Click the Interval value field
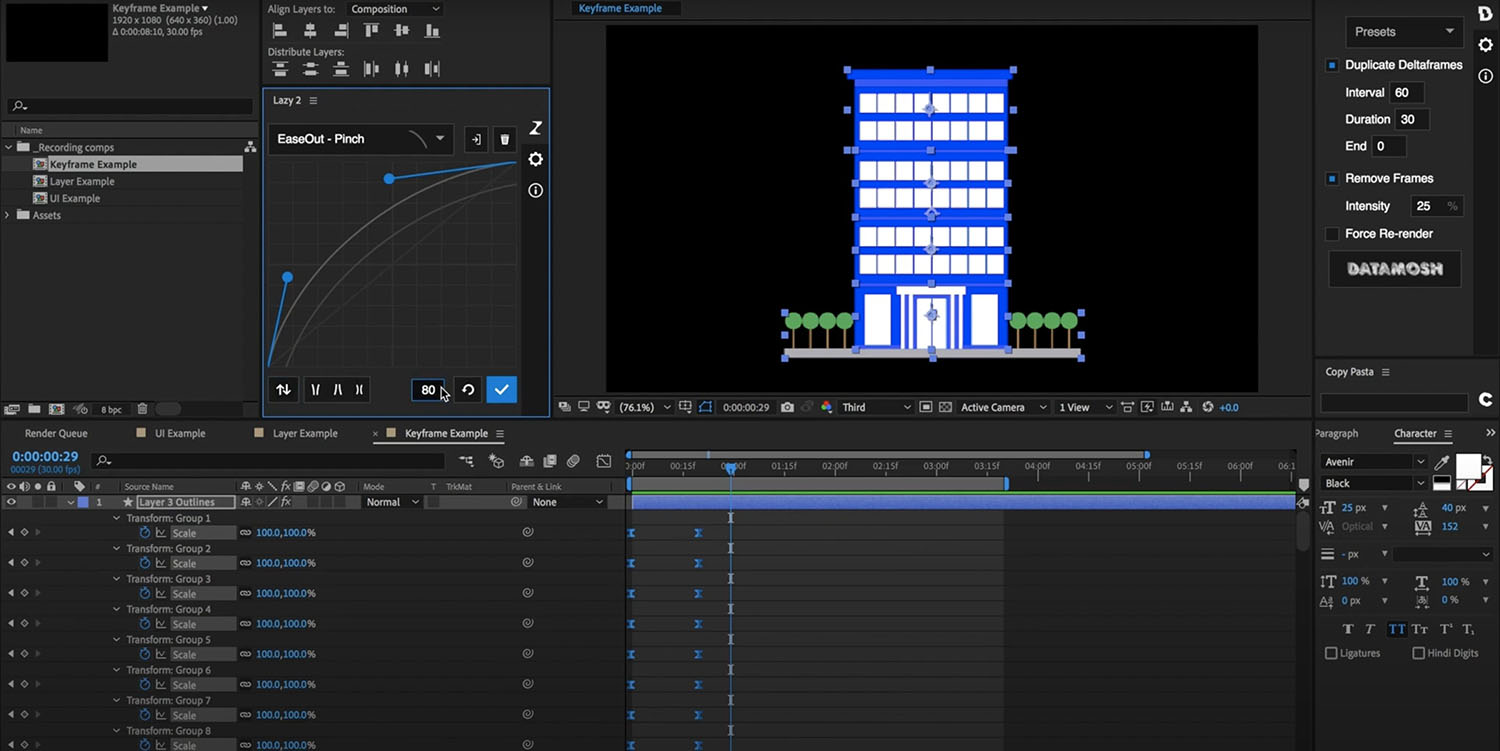The height and width of the screenshot is (751, 1500). 1406,93
